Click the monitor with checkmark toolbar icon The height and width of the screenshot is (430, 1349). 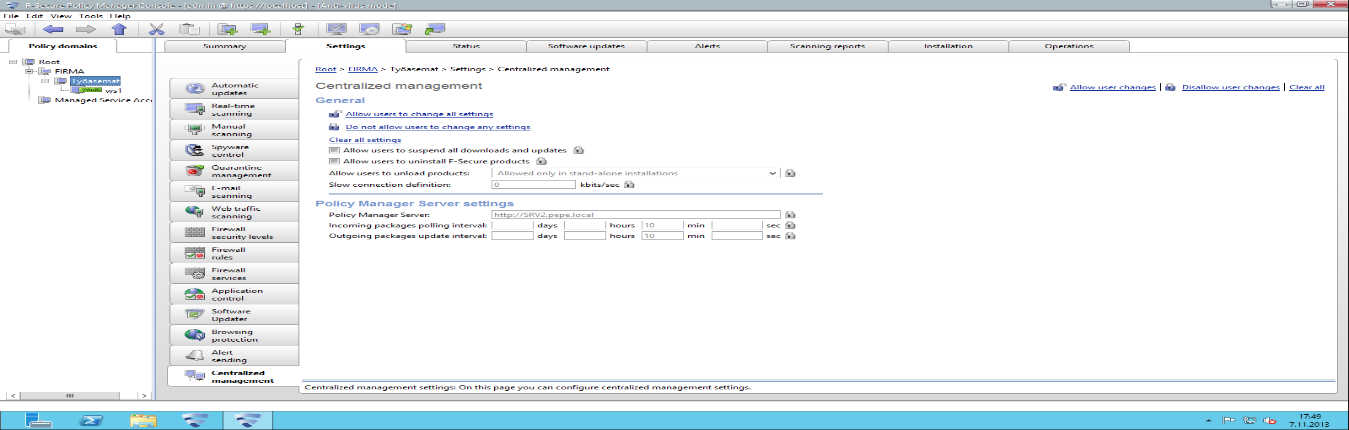pyautogui.click(x=338, y=29)
